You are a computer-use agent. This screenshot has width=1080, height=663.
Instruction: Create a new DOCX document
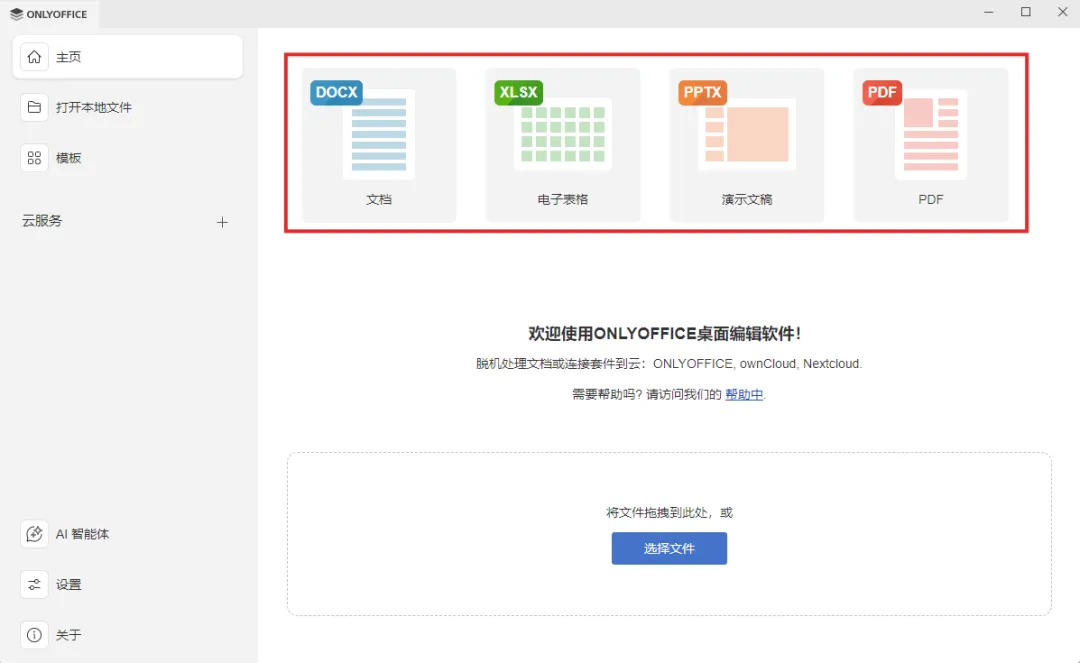(x=379, y=145)
